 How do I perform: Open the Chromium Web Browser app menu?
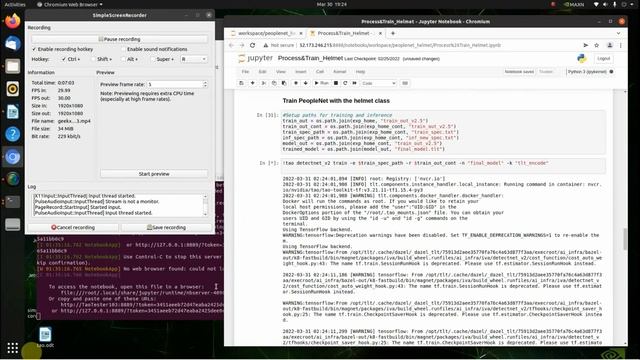pos(69,4)
